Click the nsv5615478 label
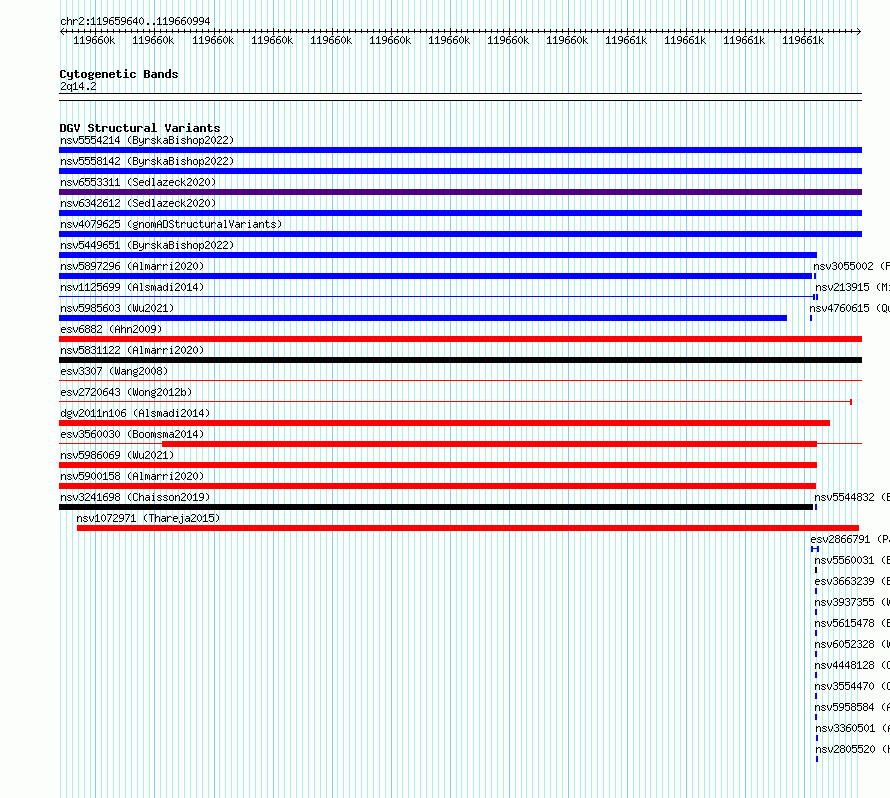This screenshot has height=798, width=890. pos(851,623)
